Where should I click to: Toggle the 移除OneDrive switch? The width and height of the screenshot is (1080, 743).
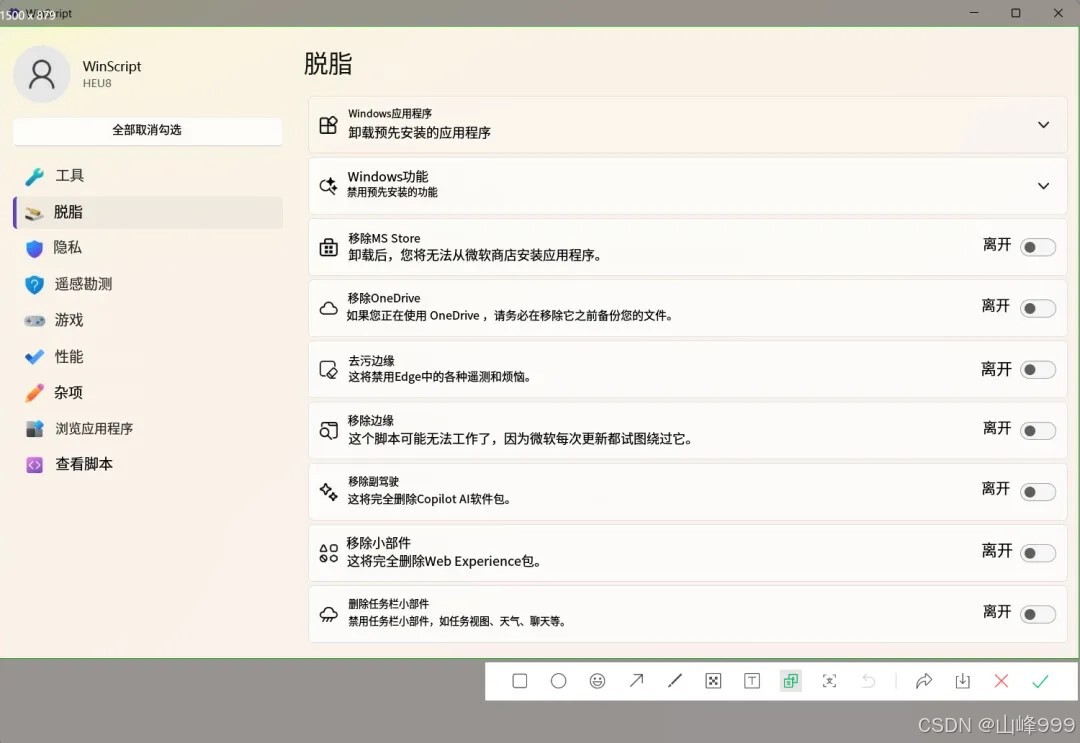point(1038,308)
